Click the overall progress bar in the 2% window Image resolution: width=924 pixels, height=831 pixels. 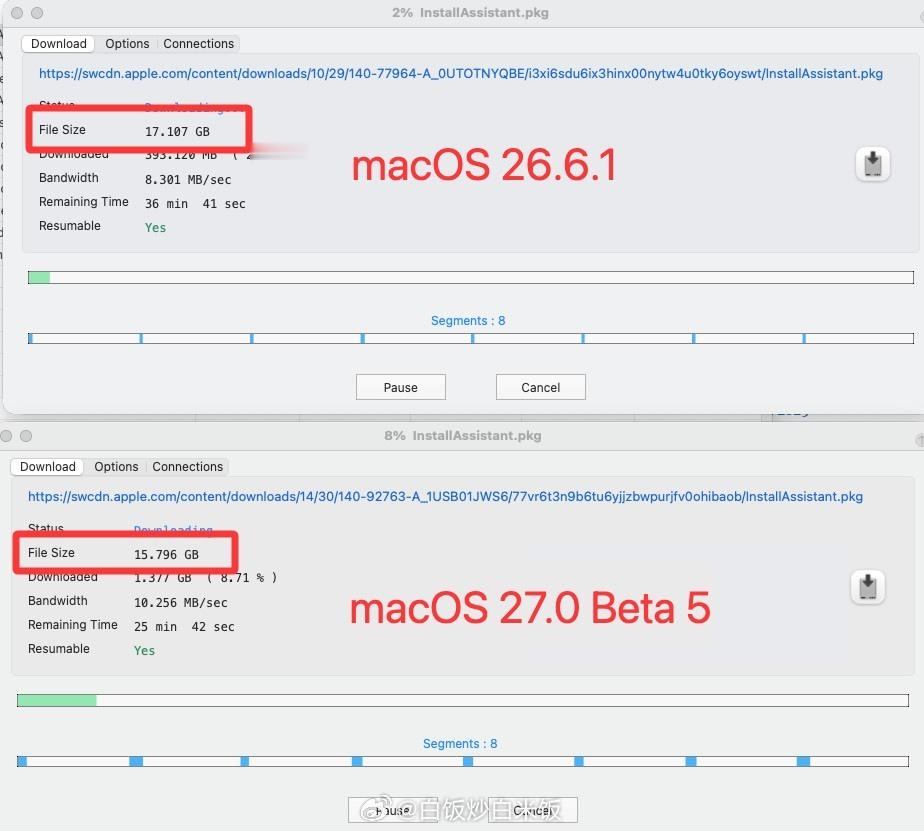pyautogui.click(x=471, y=278)
